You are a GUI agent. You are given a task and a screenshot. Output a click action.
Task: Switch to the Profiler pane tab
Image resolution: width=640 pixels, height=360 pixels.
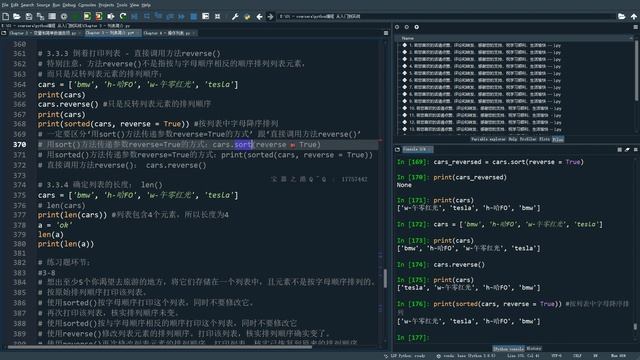pos(528,139)
